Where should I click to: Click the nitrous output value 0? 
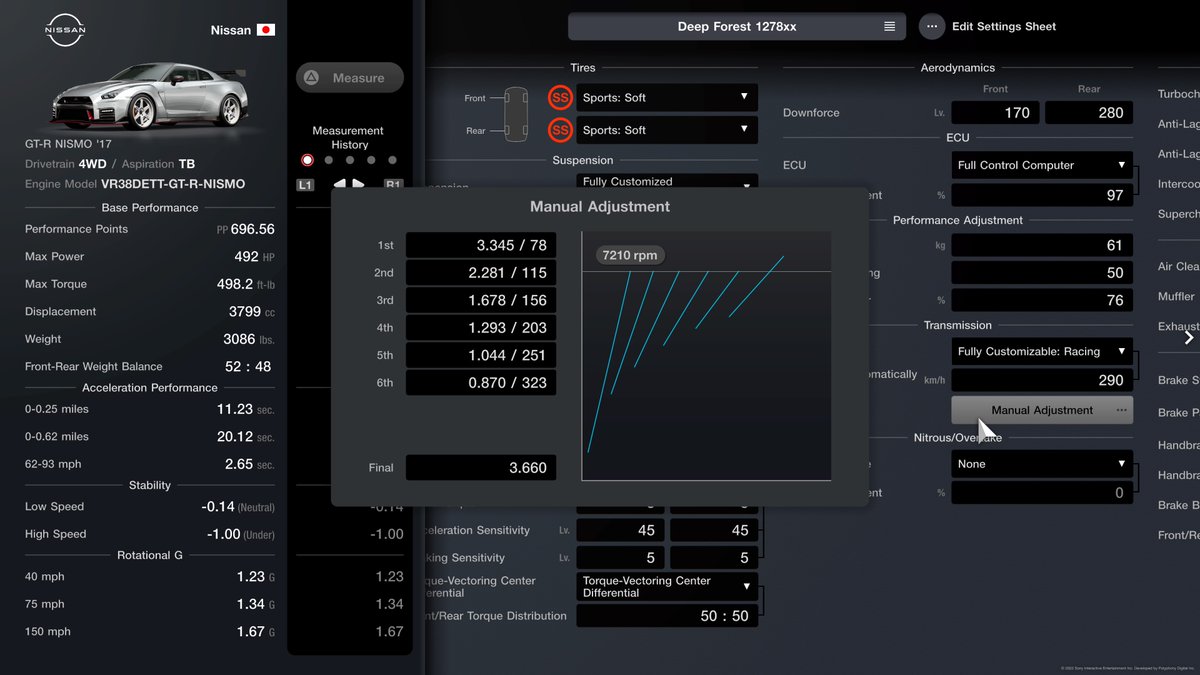coord(1042,492)
